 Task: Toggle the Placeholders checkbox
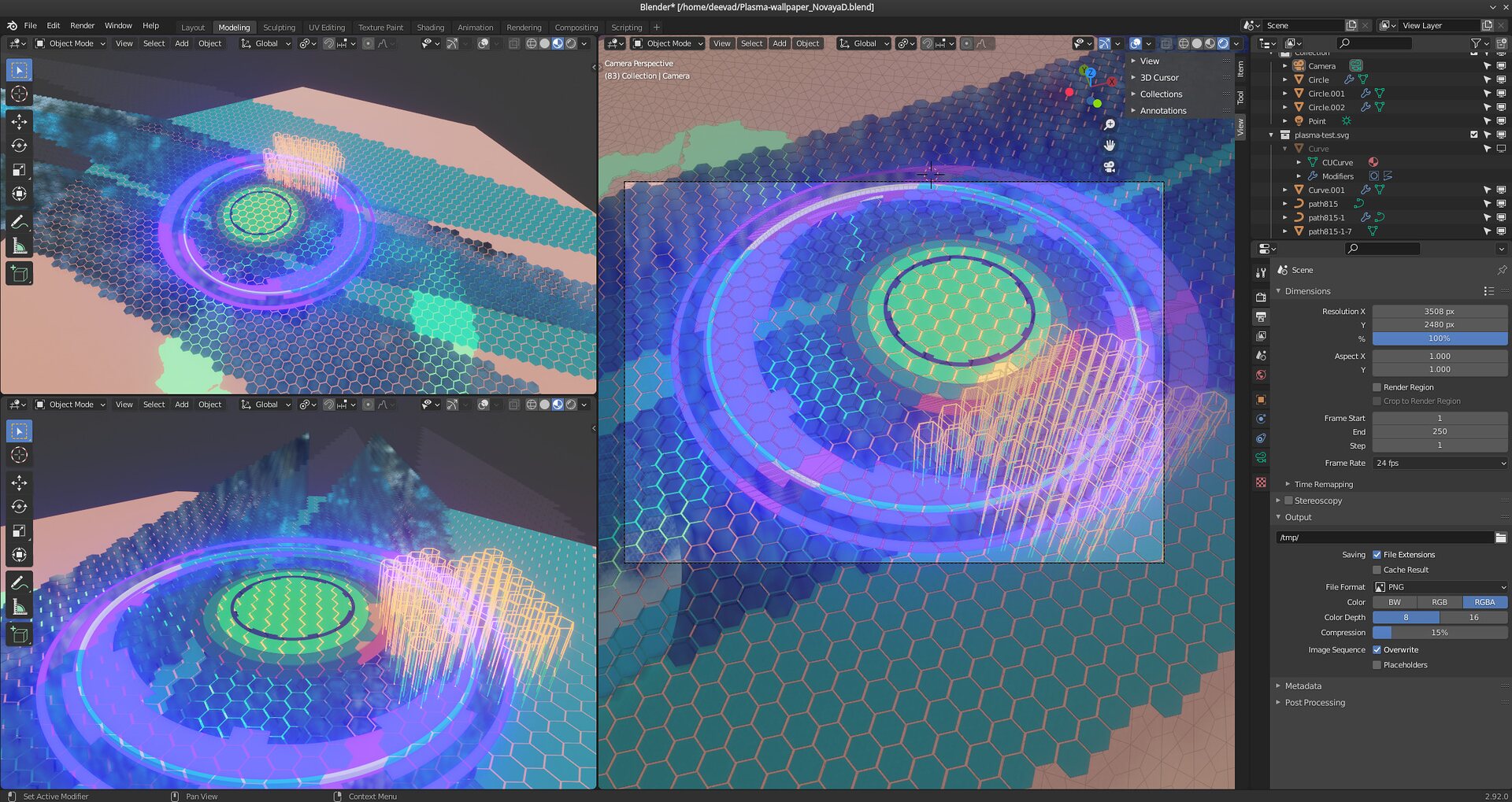point(1377,665)
